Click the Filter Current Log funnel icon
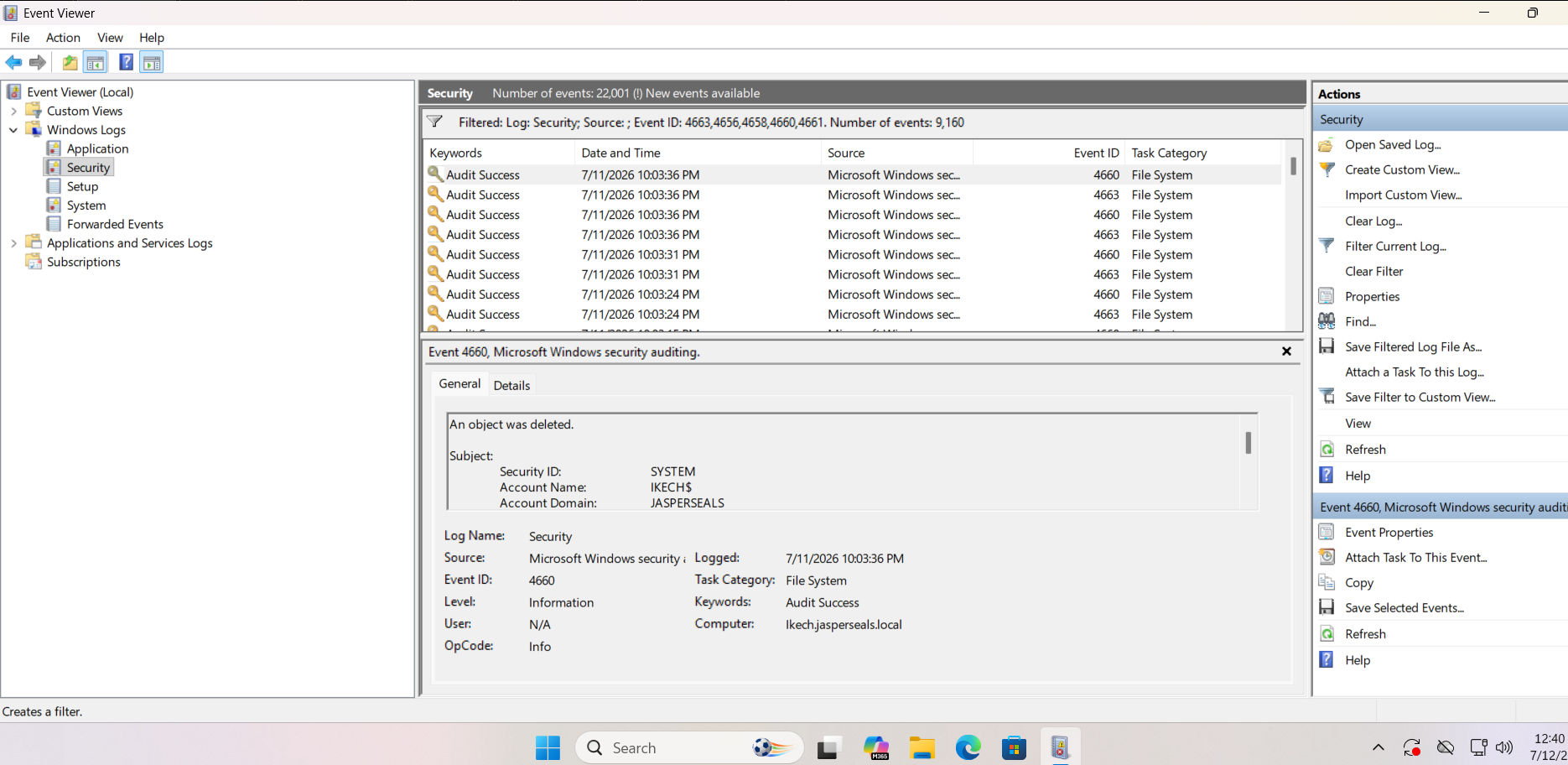Image resolution: width=1568 pixels, height=765 pixels. [1327, 246]
